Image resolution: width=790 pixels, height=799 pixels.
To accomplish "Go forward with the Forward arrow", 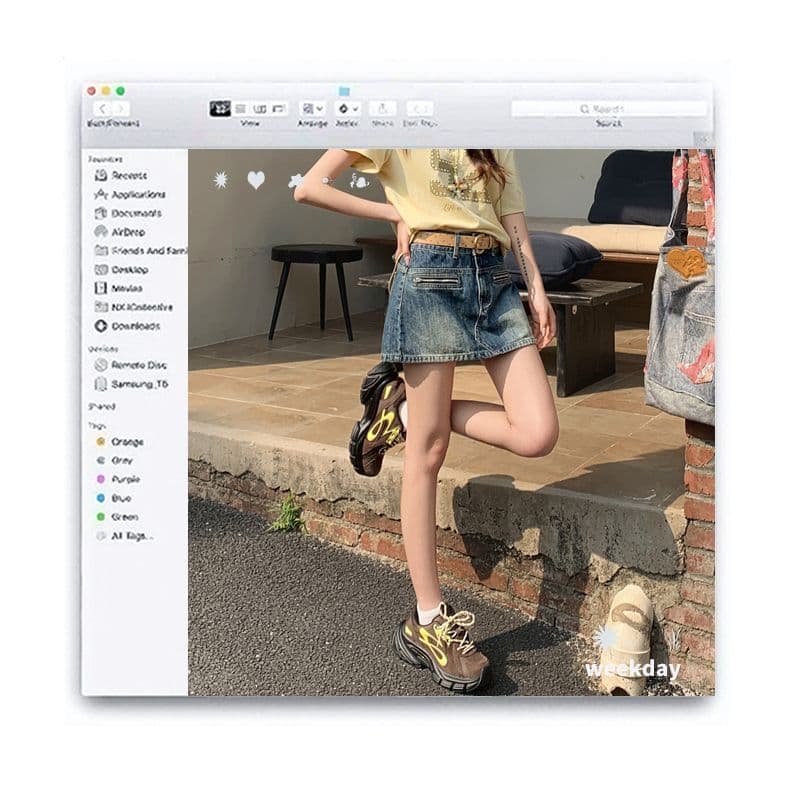I will click(x=121, y=109).
